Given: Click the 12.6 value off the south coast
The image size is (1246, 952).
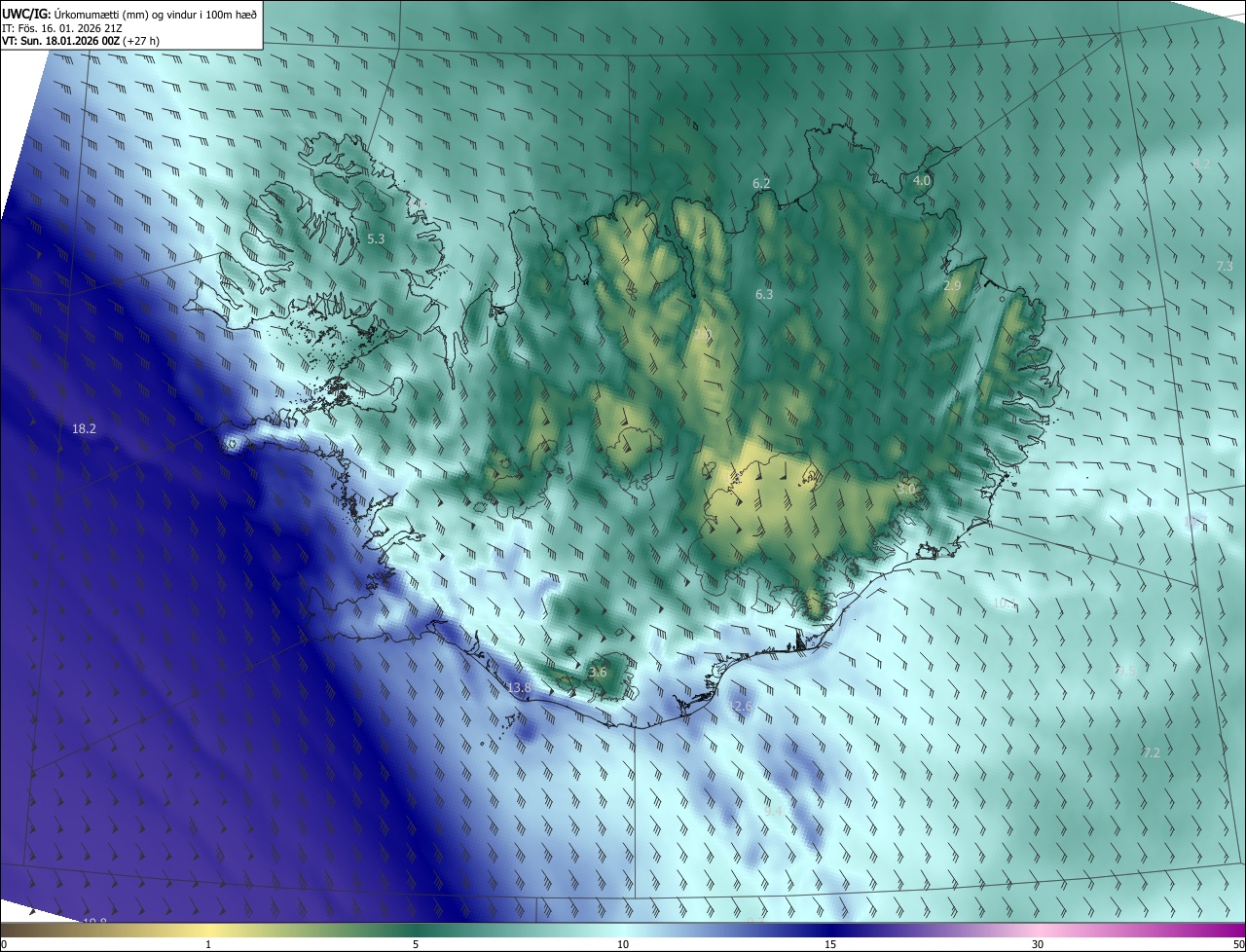Looking at the screenshot, I should (x=741, y=706).
